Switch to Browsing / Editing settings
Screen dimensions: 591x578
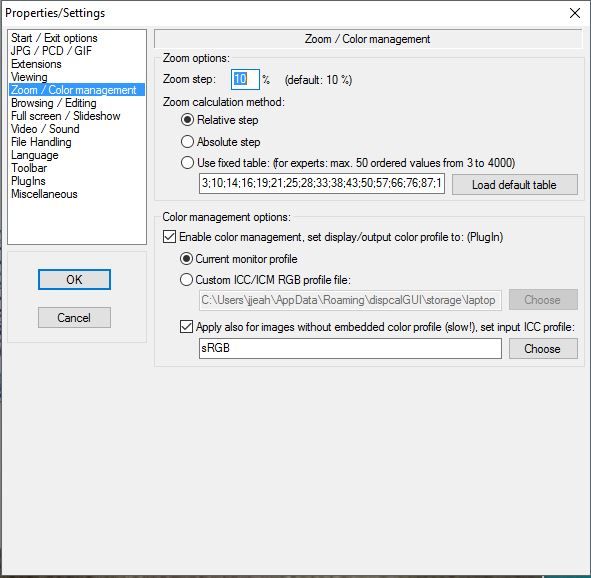point(54,103)
